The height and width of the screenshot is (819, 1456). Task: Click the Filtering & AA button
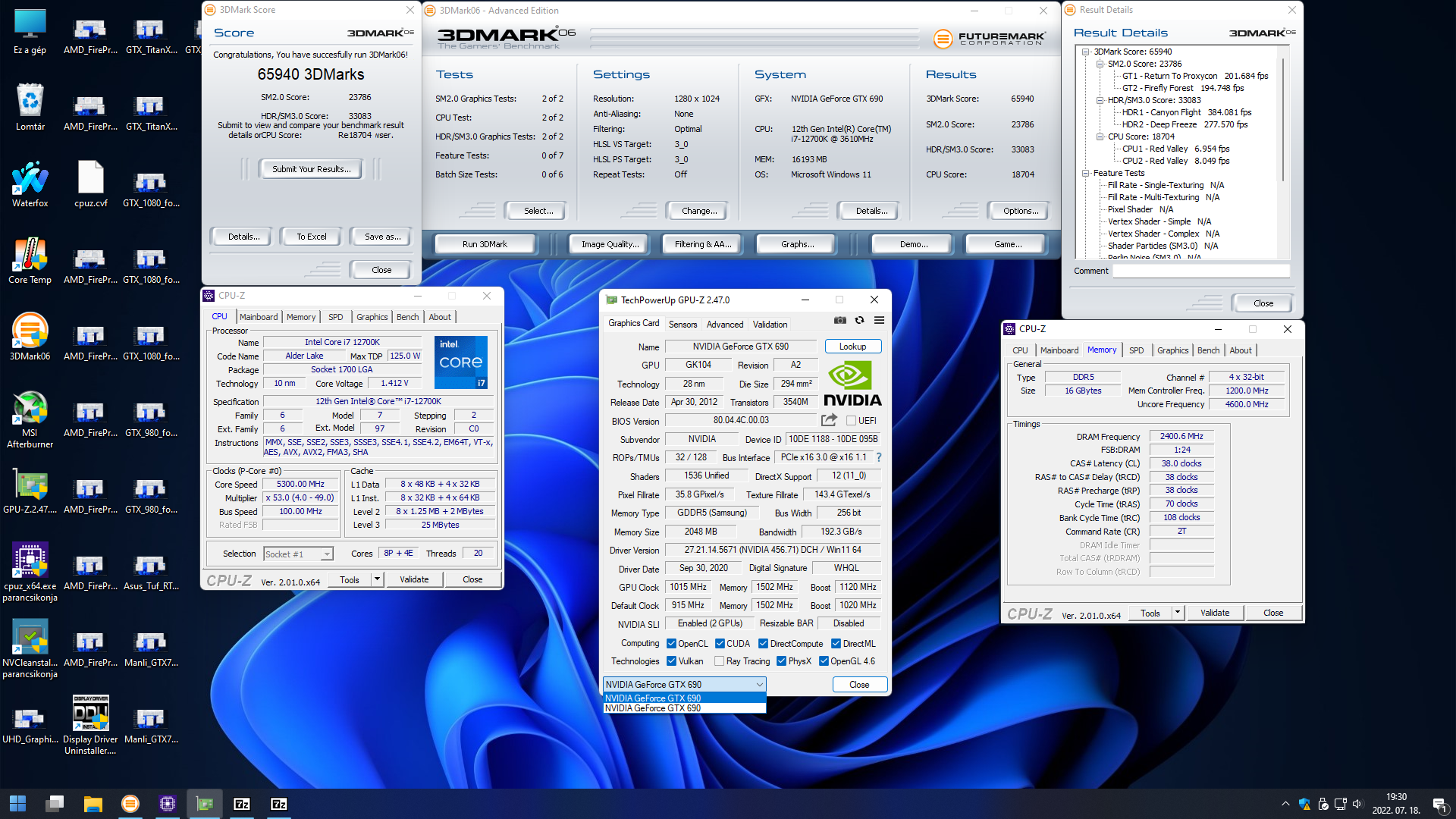pos(703,244)
